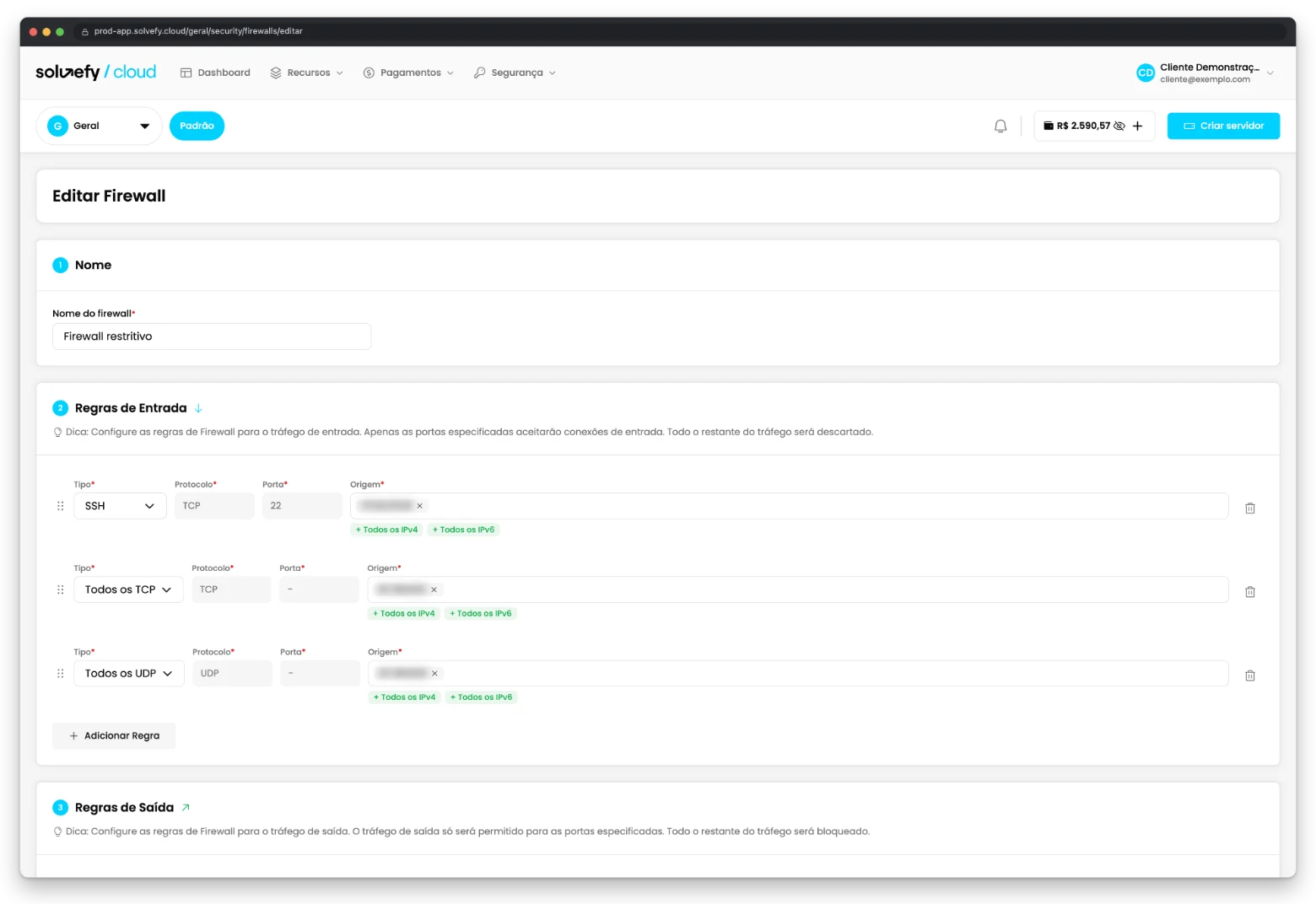Image resolution: width=1316 pixels, height=904 pixels.
Task: Click the wallet balance icon
Action: coord(1049,126)
